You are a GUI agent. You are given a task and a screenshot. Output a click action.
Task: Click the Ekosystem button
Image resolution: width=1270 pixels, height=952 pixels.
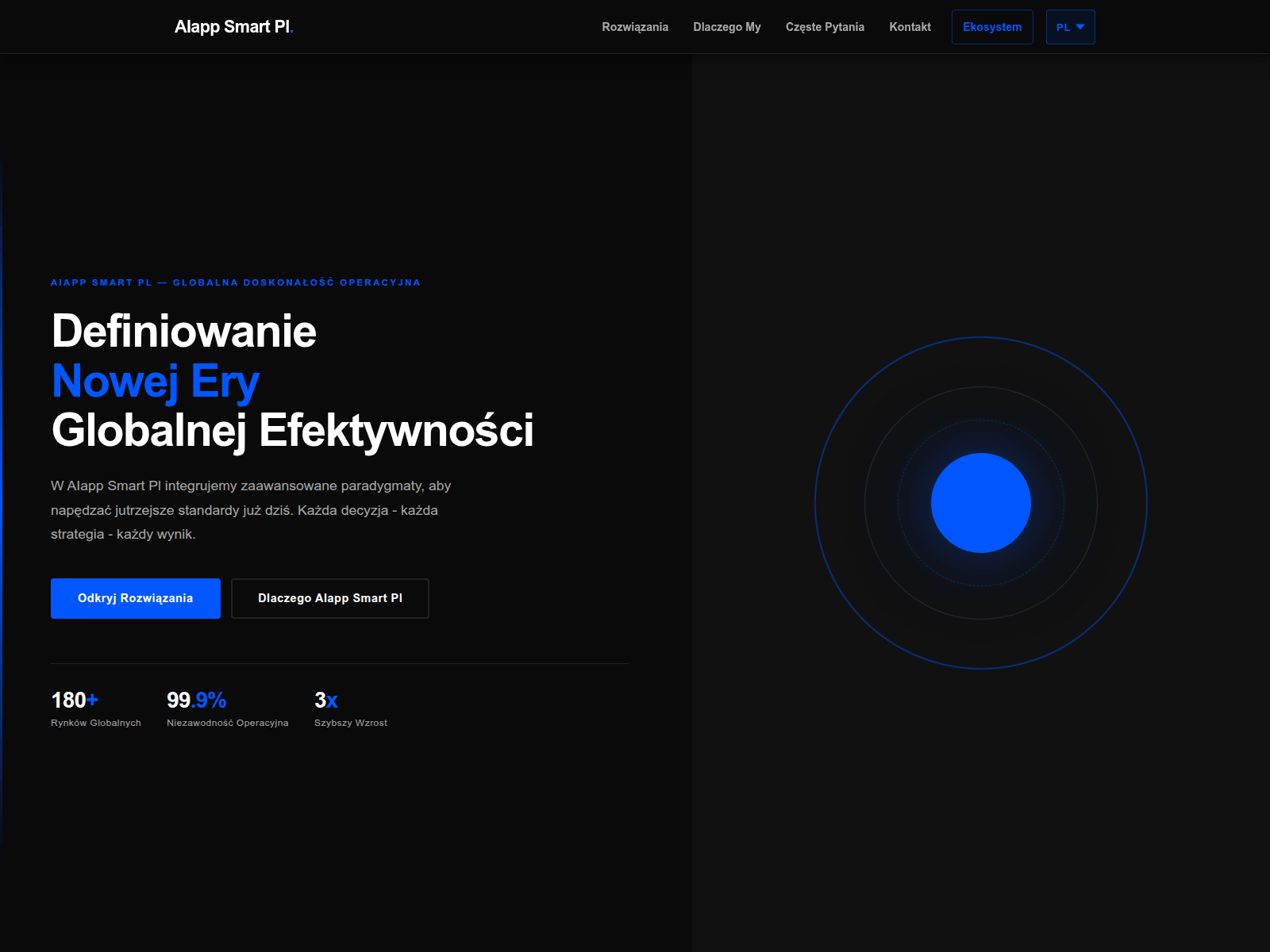(992, 27)
